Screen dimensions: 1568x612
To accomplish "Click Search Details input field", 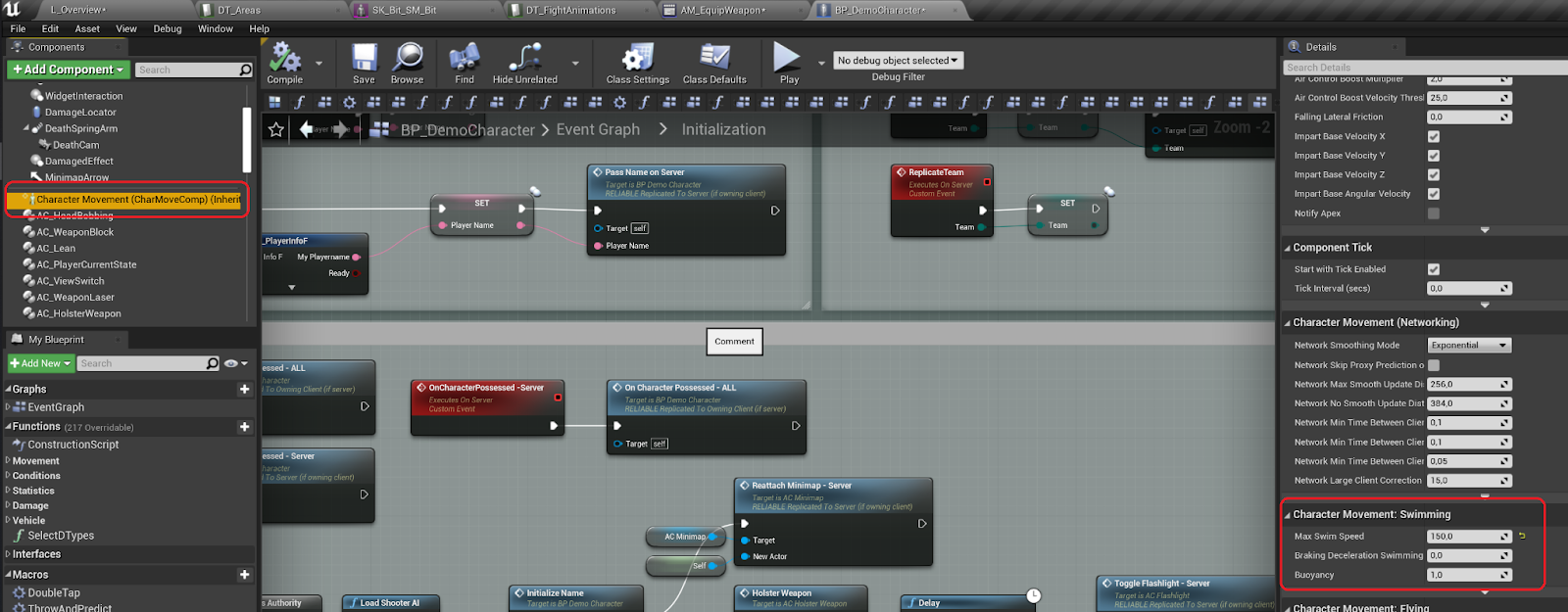I will (1425, 68).
